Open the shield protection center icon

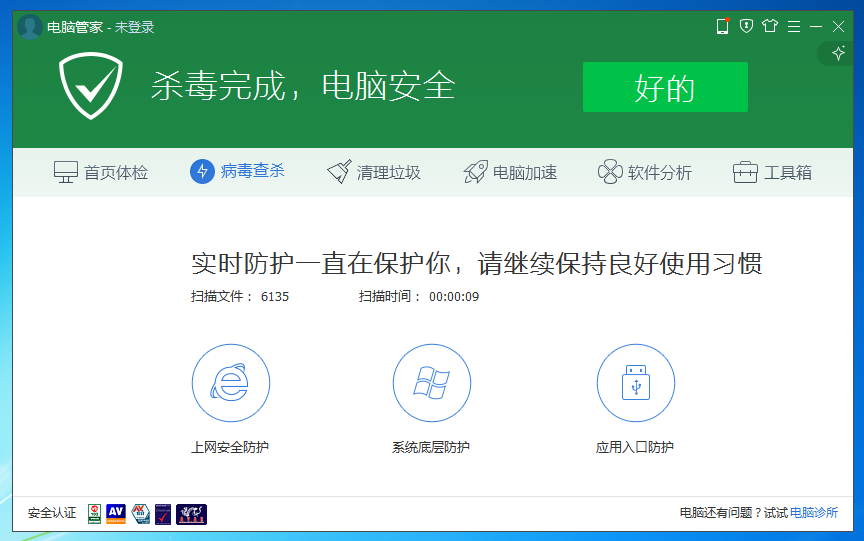[x=746, y=26]
